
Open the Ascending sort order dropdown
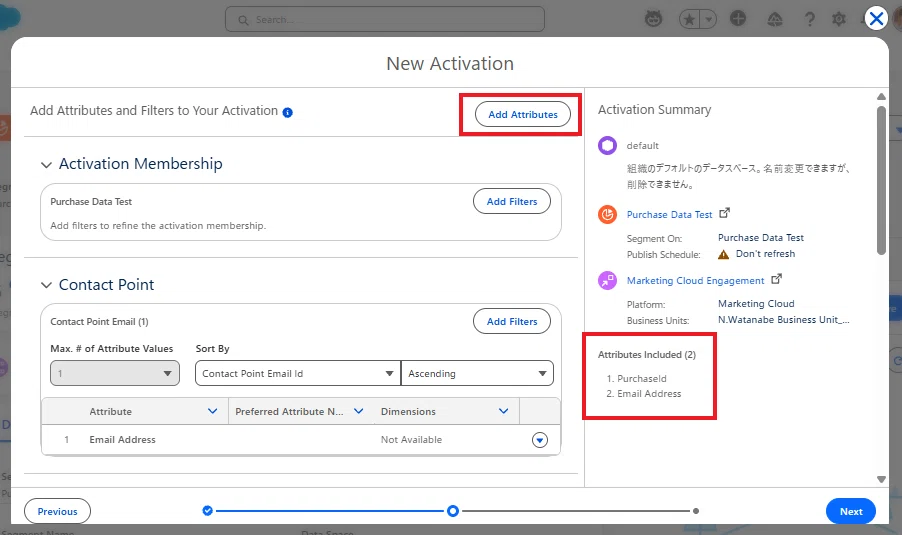click(x=477, y=373)
